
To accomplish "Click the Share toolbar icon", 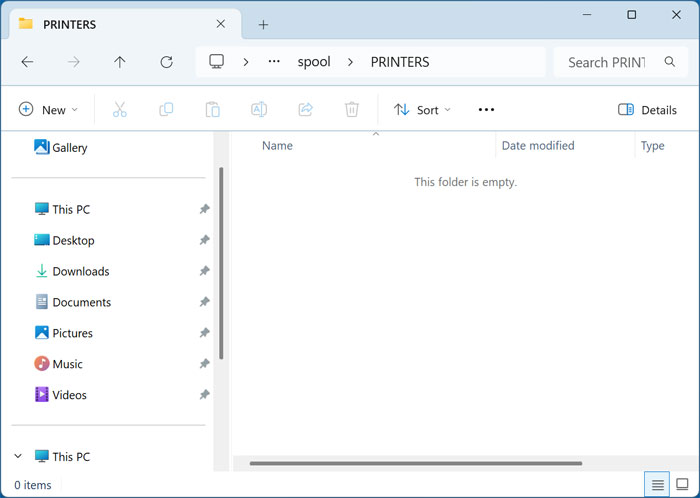I will [305, 109].
